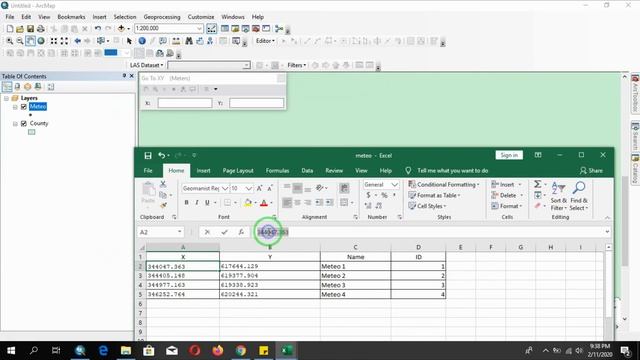
Task: Click the ArcMap Print icon
Action: [x=40, y=29]
